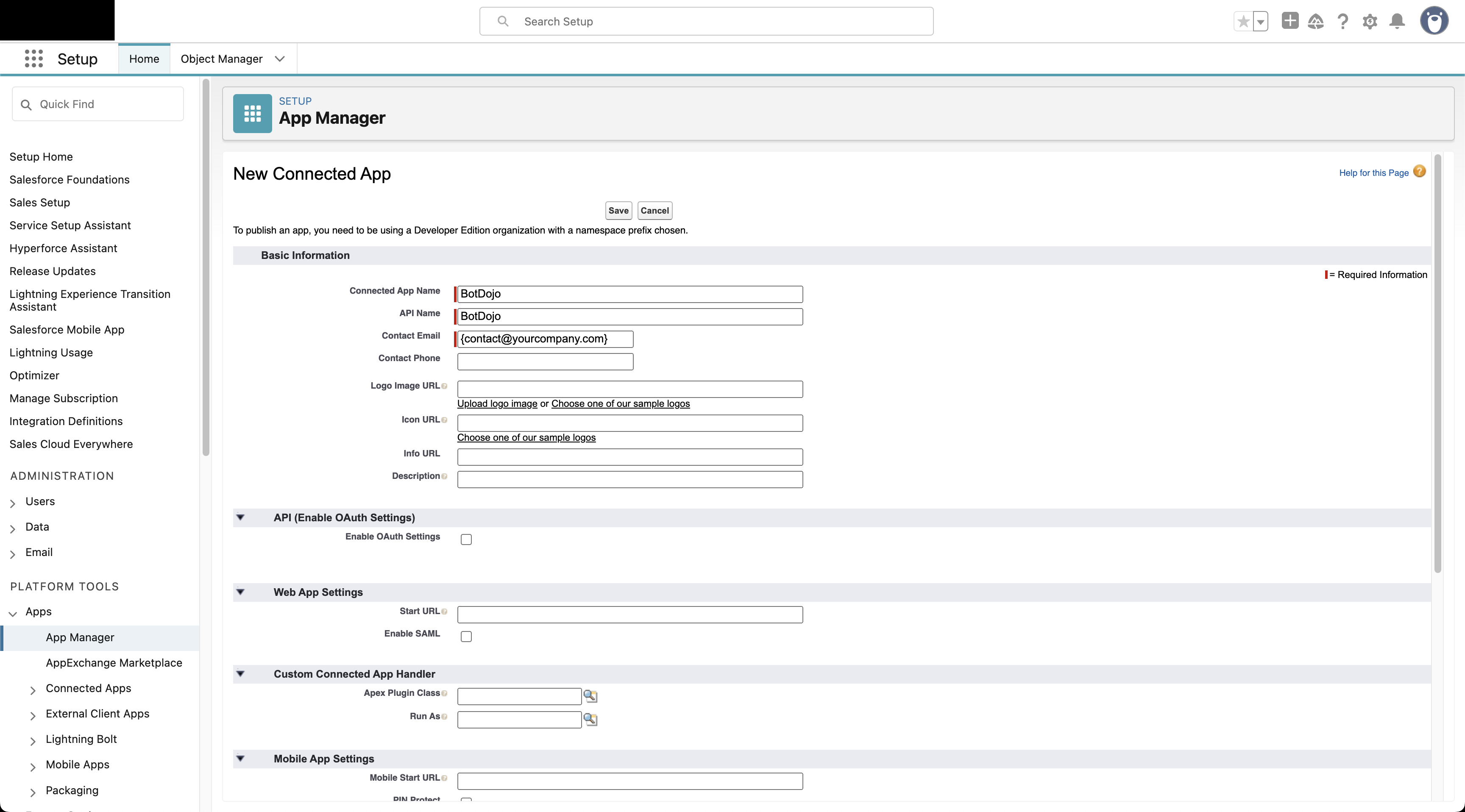This screenshot has height=812, width=1465.
Task: Expand the Email tree item
Action: tap(13, 554)
